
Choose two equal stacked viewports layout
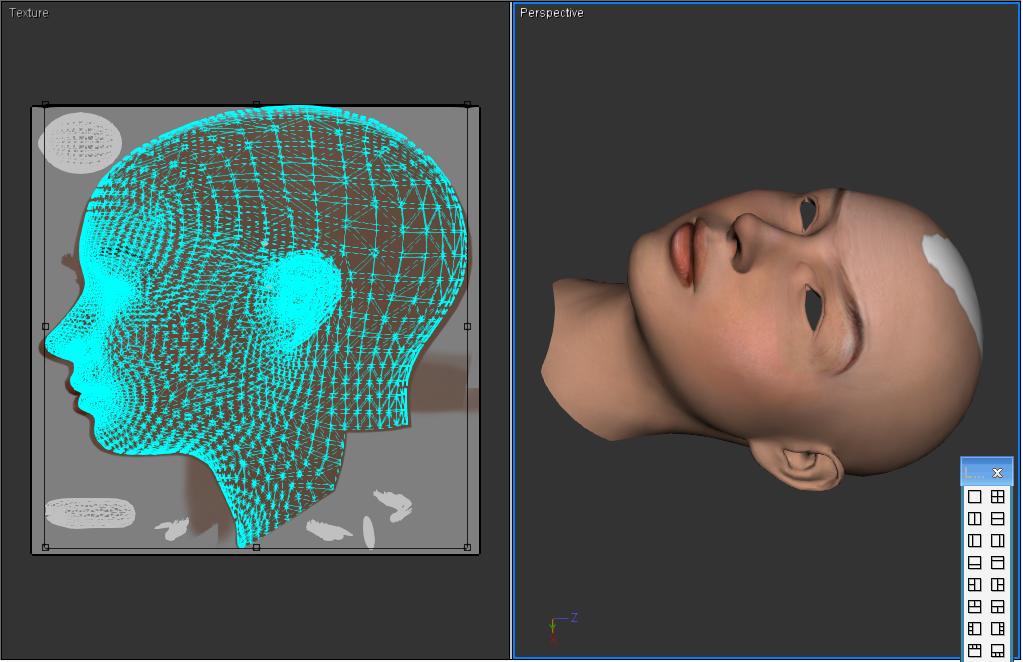[998, 518]
